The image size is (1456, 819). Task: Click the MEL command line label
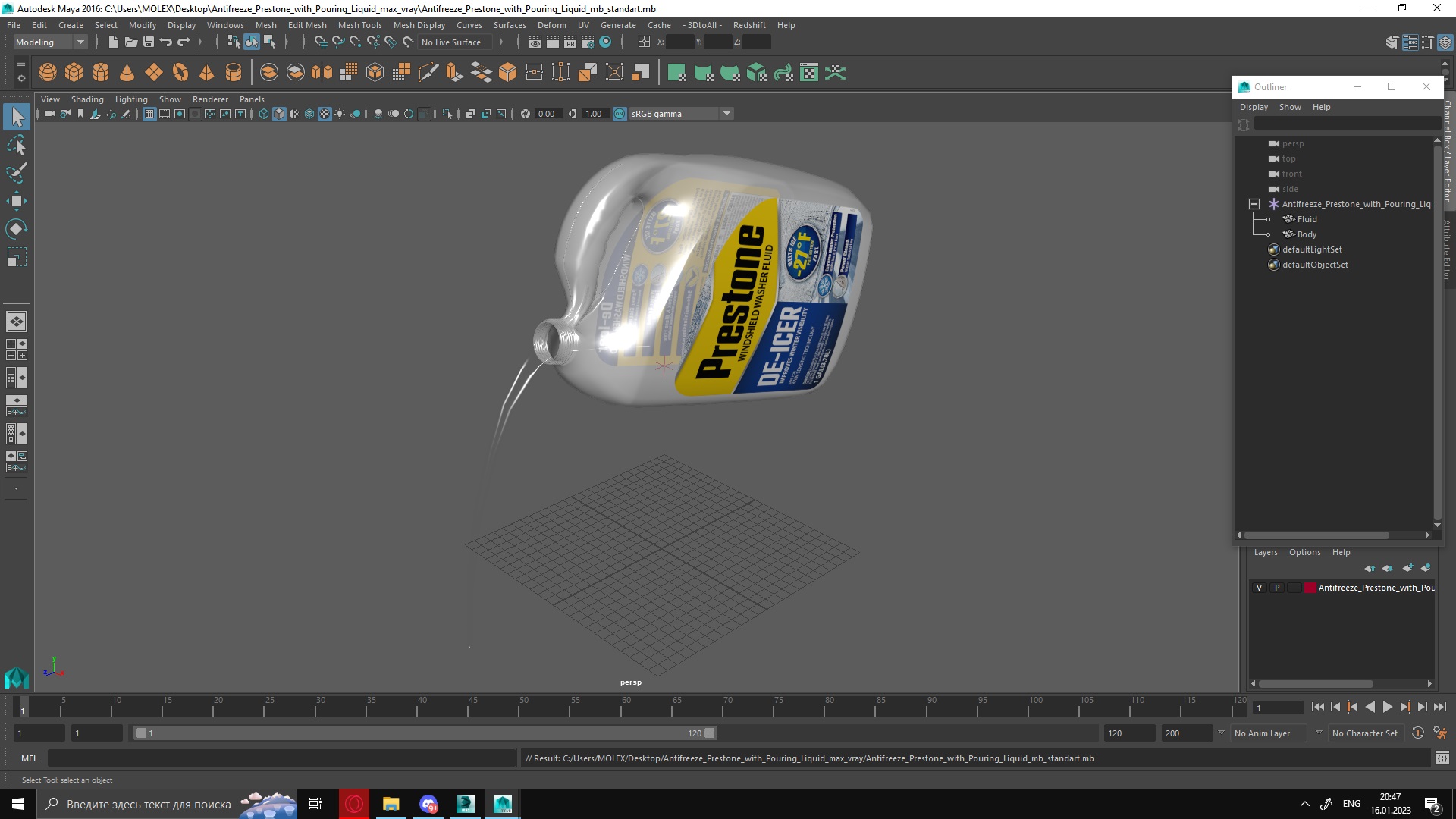(30, 758)
